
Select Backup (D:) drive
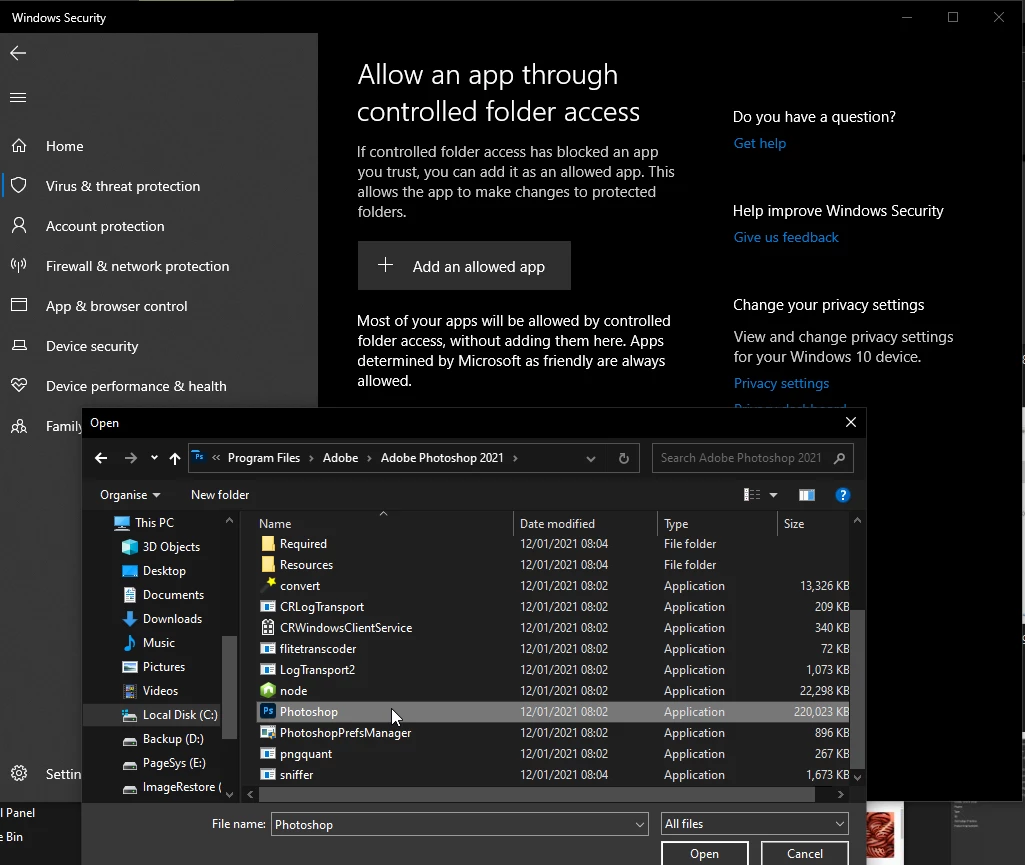pyautogui.click(x=173, y=739)
